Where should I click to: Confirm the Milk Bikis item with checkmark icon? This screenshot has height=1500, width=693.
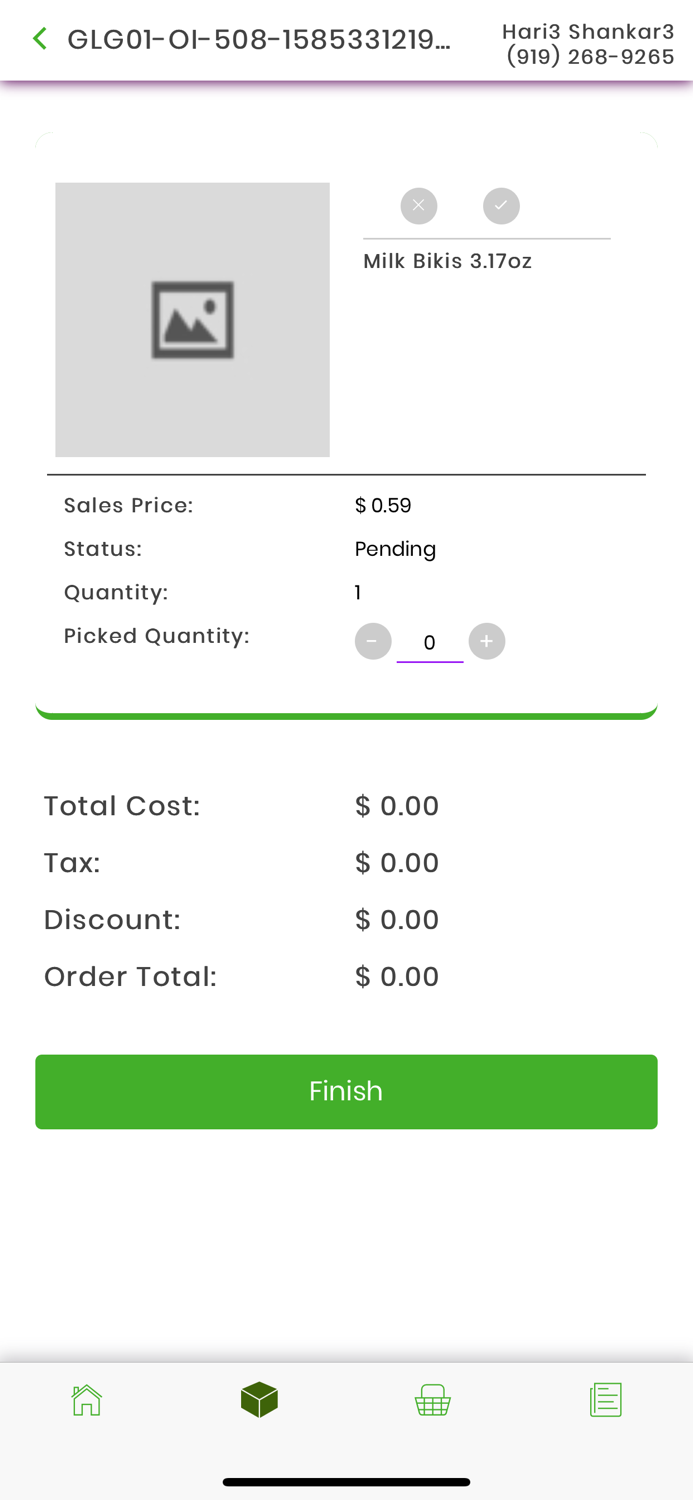pos(501,206)
